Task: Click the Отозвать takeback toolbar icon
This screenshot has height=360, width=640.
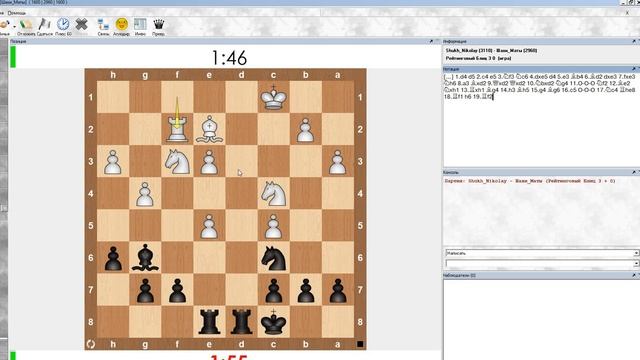Action: [x=27, y=26]
